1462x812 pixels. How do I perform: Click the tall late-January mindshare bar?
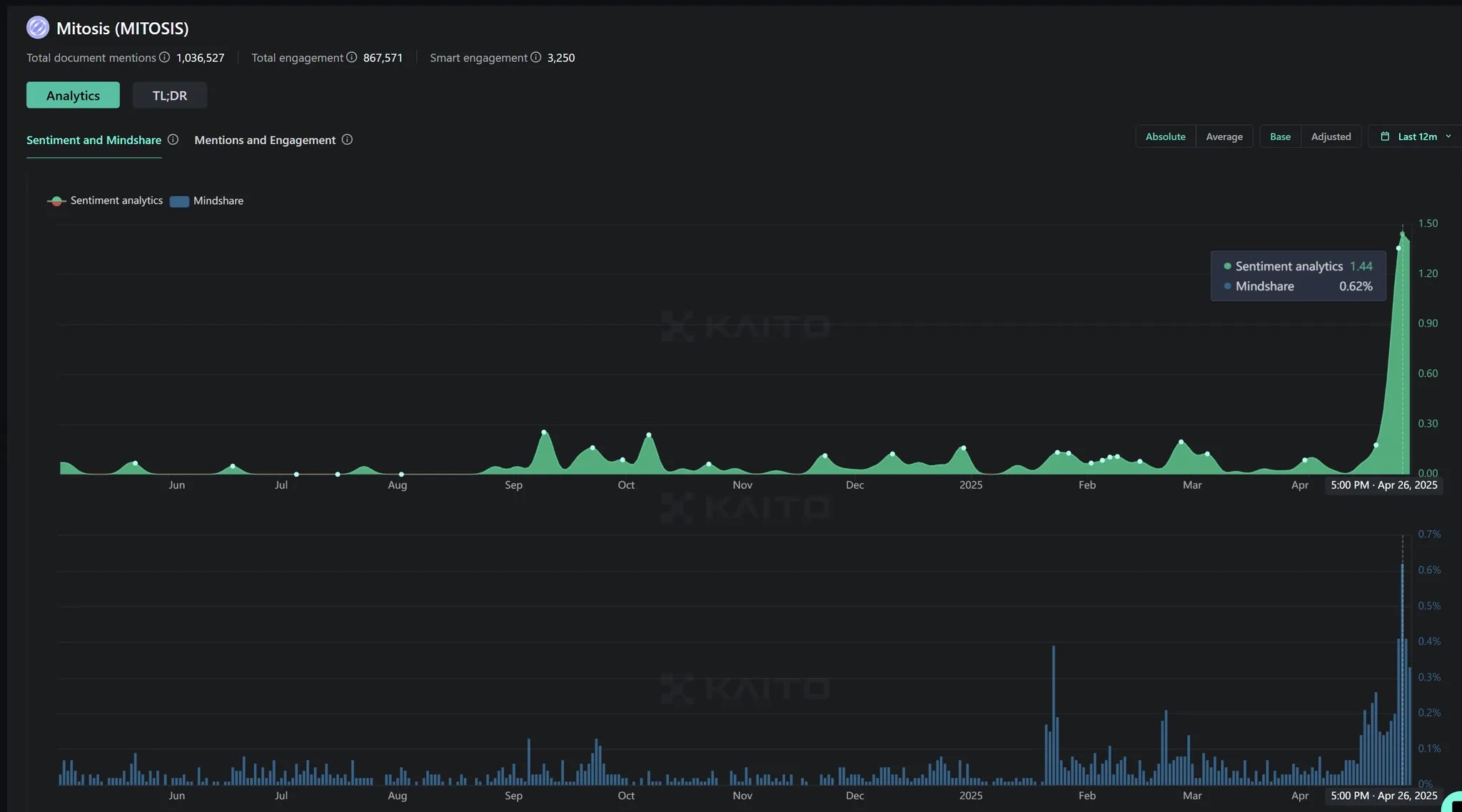point(1054,715)
